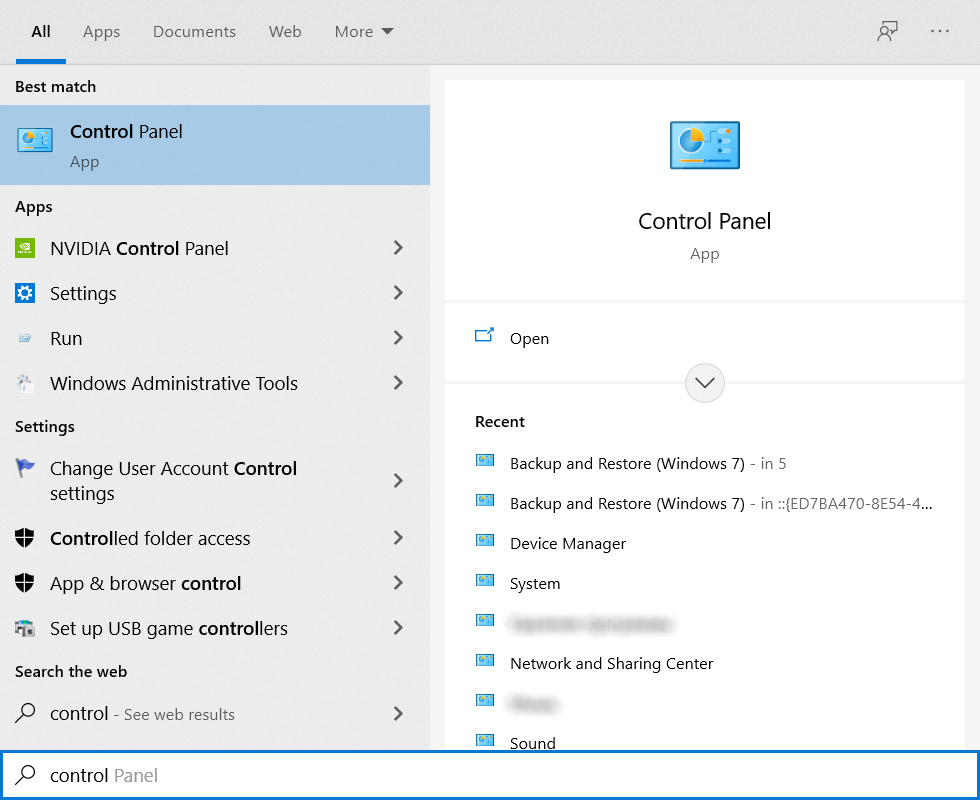
Task: Expand the Settings result arrow
Action: (x=398, y=293)
